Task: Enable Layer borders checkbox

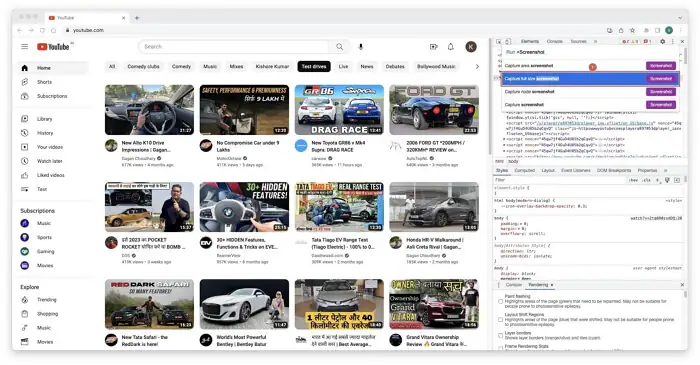Action: coord(500,336)
